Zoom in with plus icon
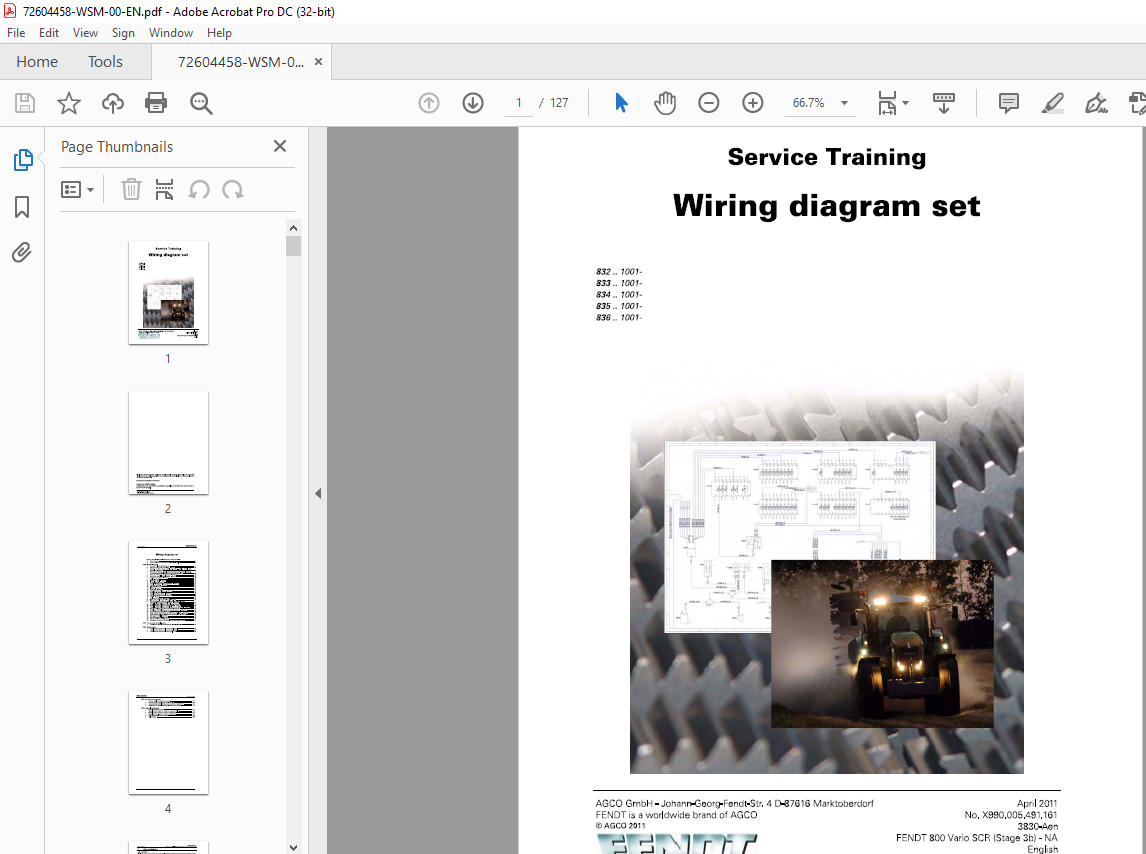This screenshot has width=1146, height=854. (752, 103)
